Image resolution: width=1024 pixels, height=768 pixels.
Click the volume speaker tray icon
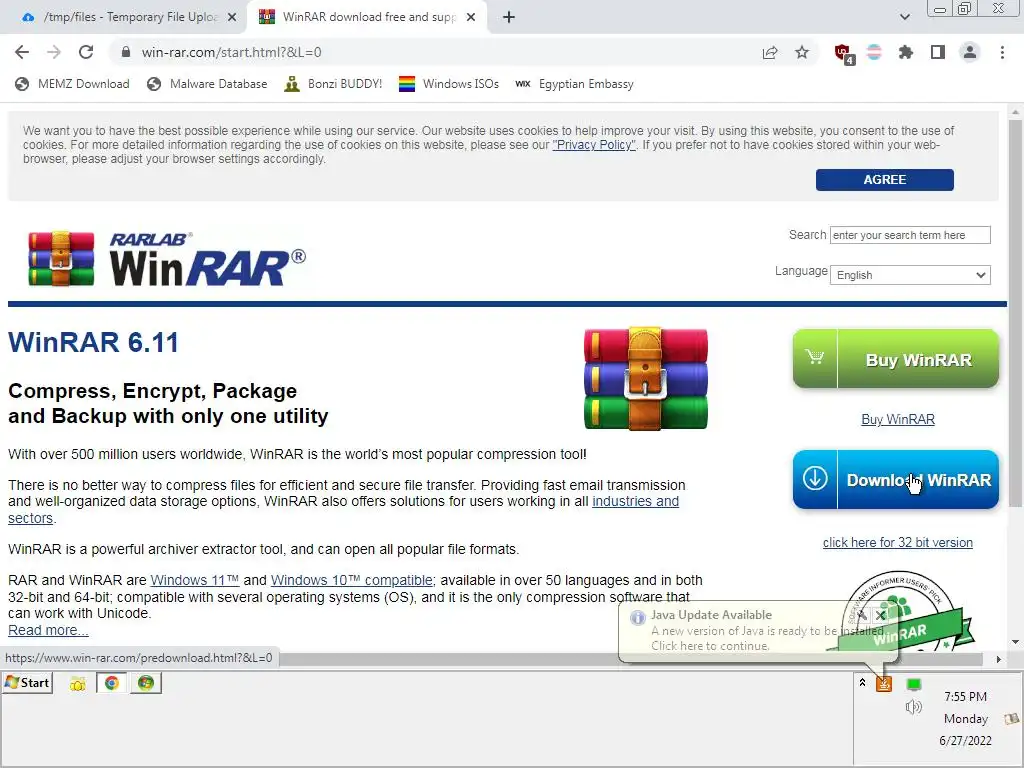click(x=914, y=707)
